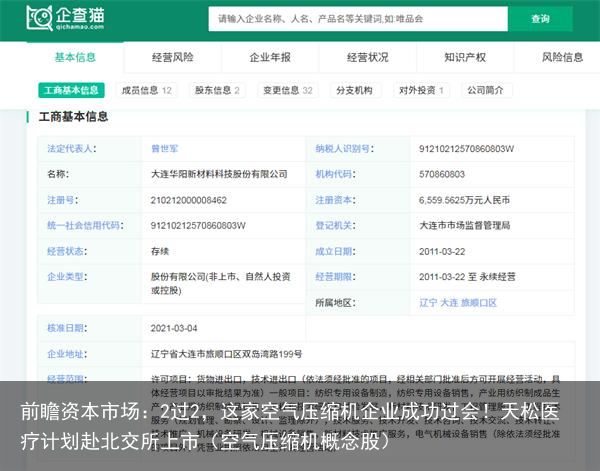Click registration number 210212000008462
The height and width of the screenshot is (471, 600).
pyautogui.click(x=189, y=200)
